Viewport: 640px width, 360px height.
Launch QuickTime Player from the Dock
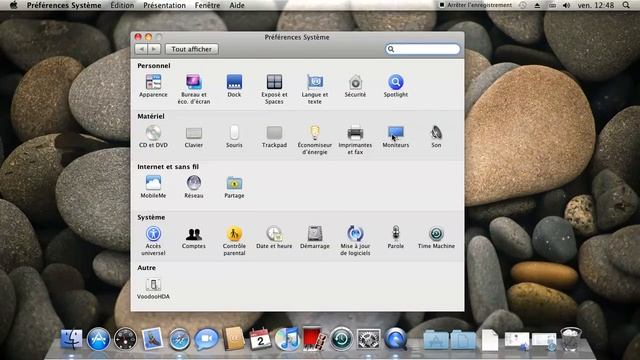pos(396,339)
